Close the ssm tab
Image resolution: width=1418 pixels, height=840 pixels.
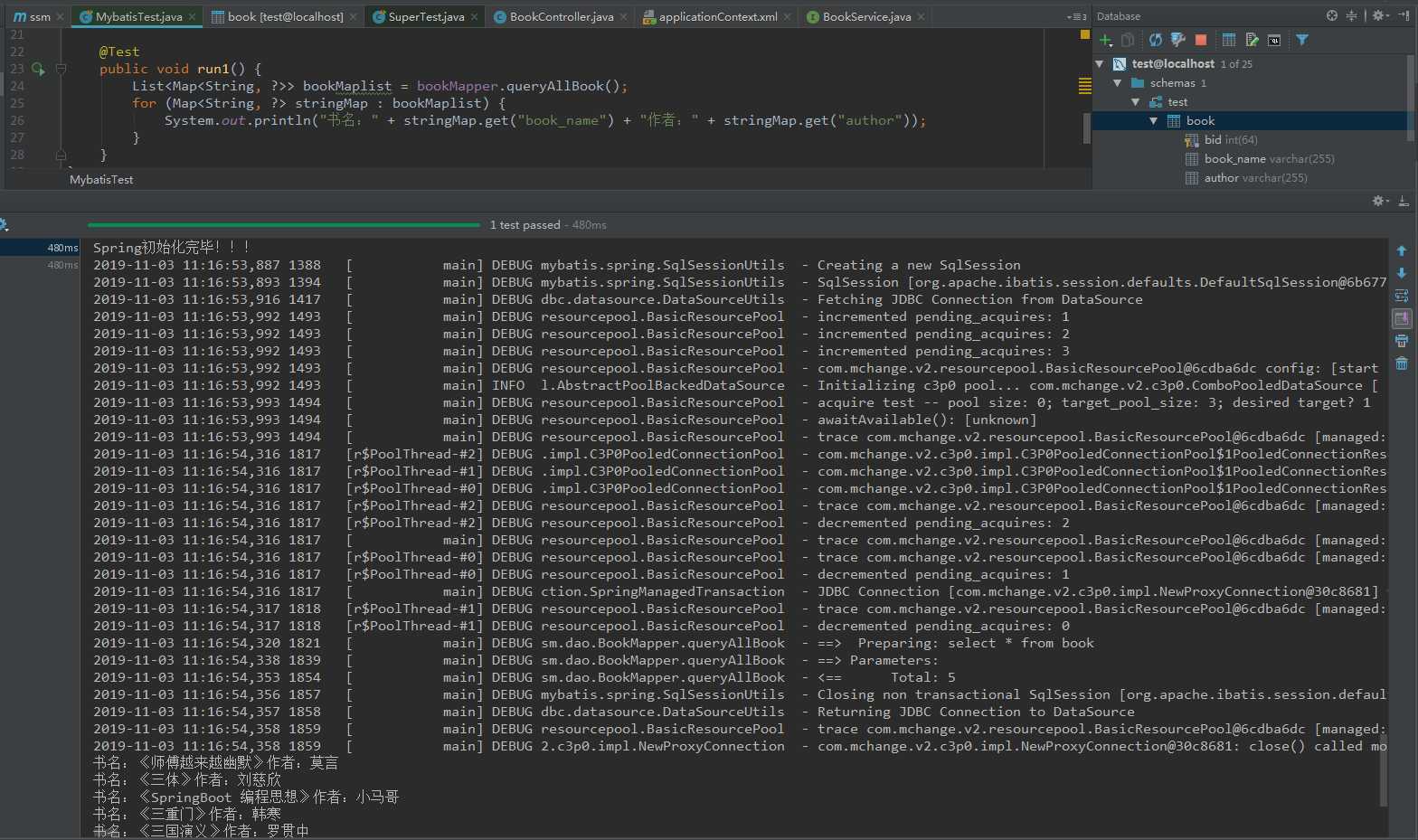[61, 16]
